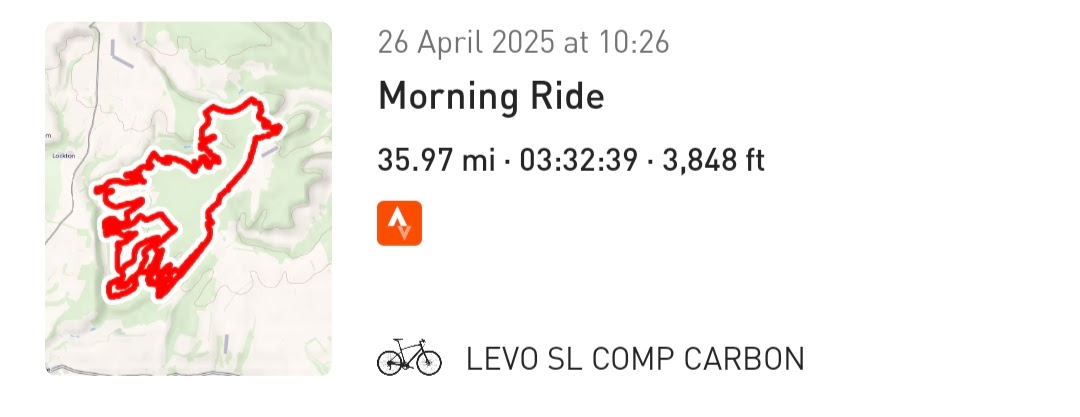Viewport: 1080px width, 417px height.
Task: Open the route map thumbnail
Action: (x=188, y=199)
